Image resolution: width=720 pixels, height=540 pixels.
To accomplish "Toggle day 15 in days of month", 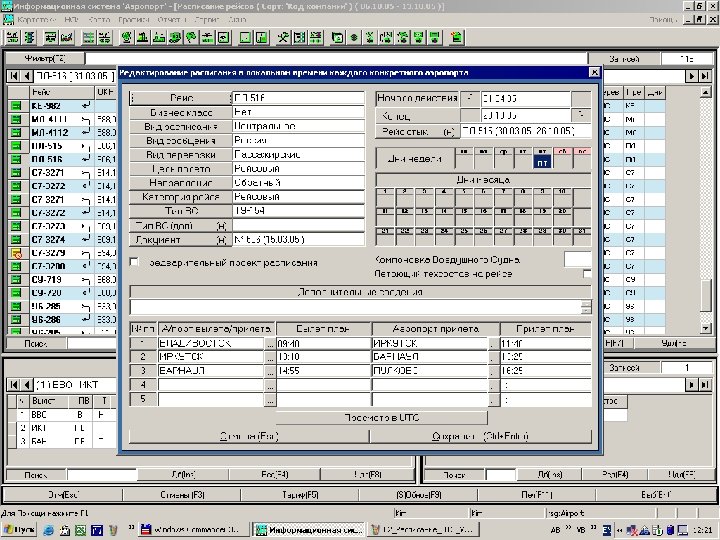I will [464, 217].
